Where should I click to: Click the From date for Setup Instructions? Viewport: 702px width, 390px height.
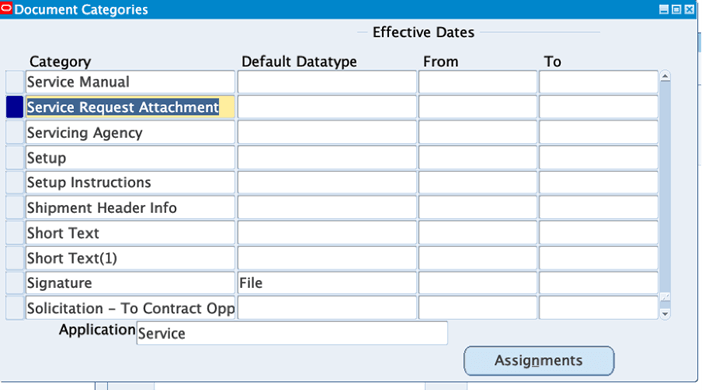478,183
